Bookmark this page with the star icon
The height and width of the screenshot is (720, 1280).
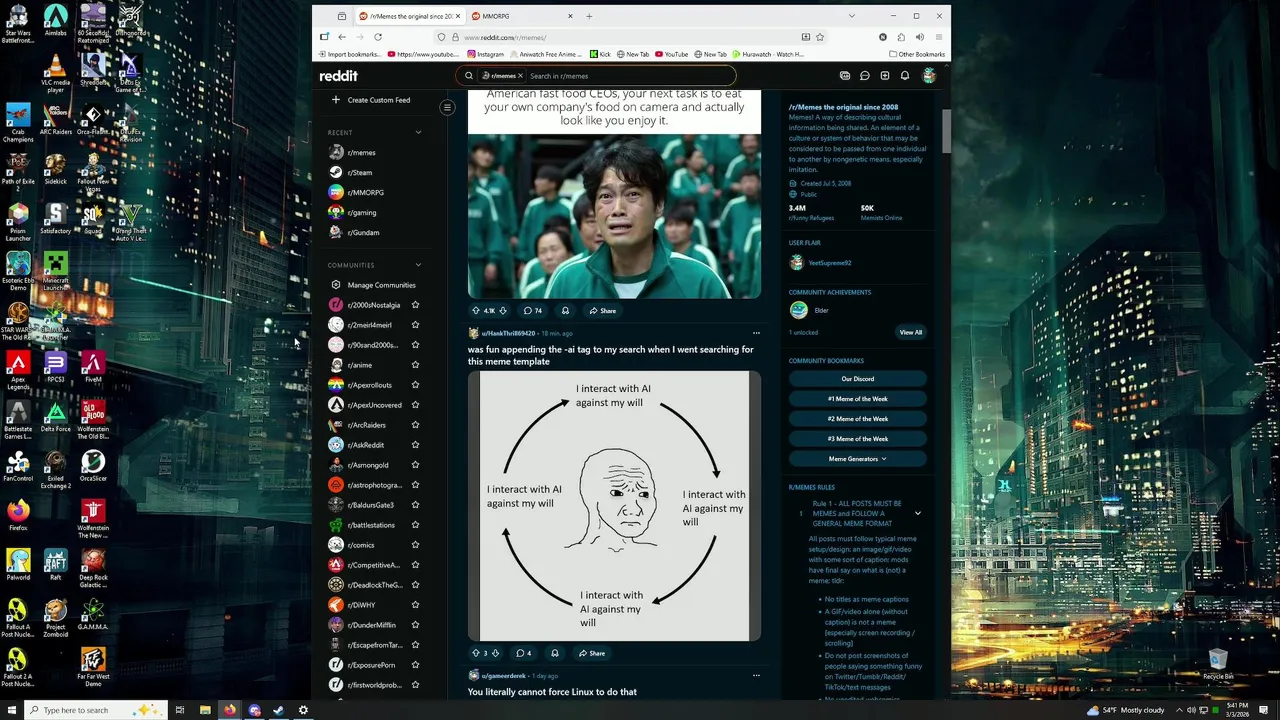point(820,37)
